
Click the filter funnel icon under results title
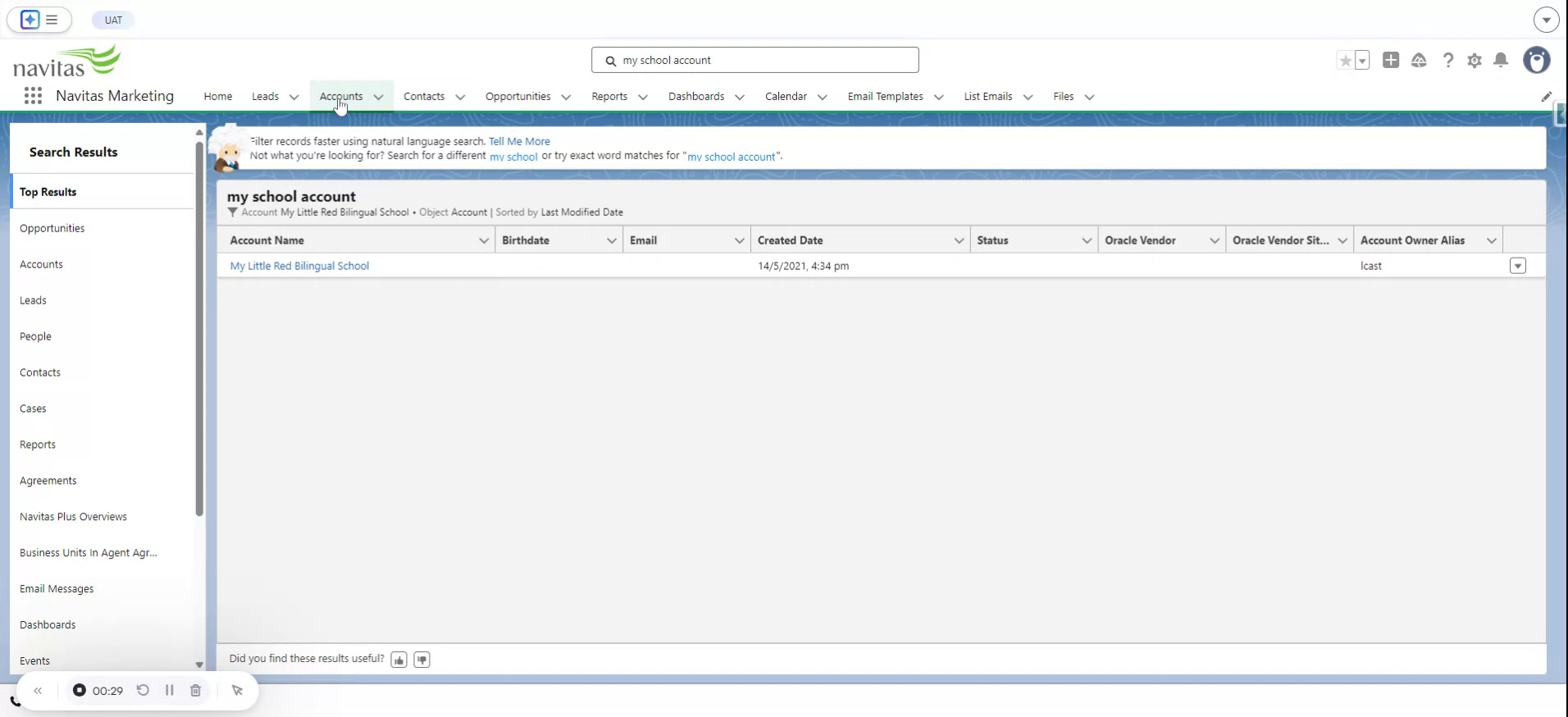233,212
